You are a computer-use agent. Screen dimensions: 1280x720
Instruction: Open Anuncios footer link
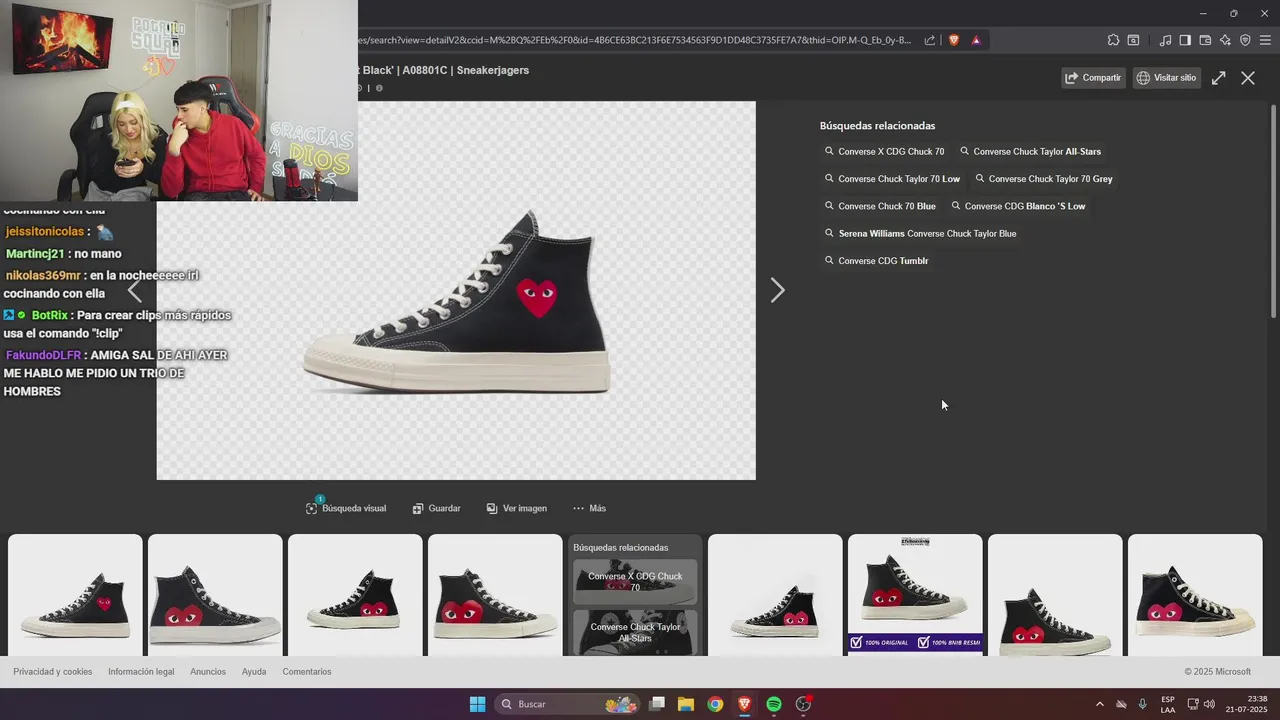click(x=208, y=672)
